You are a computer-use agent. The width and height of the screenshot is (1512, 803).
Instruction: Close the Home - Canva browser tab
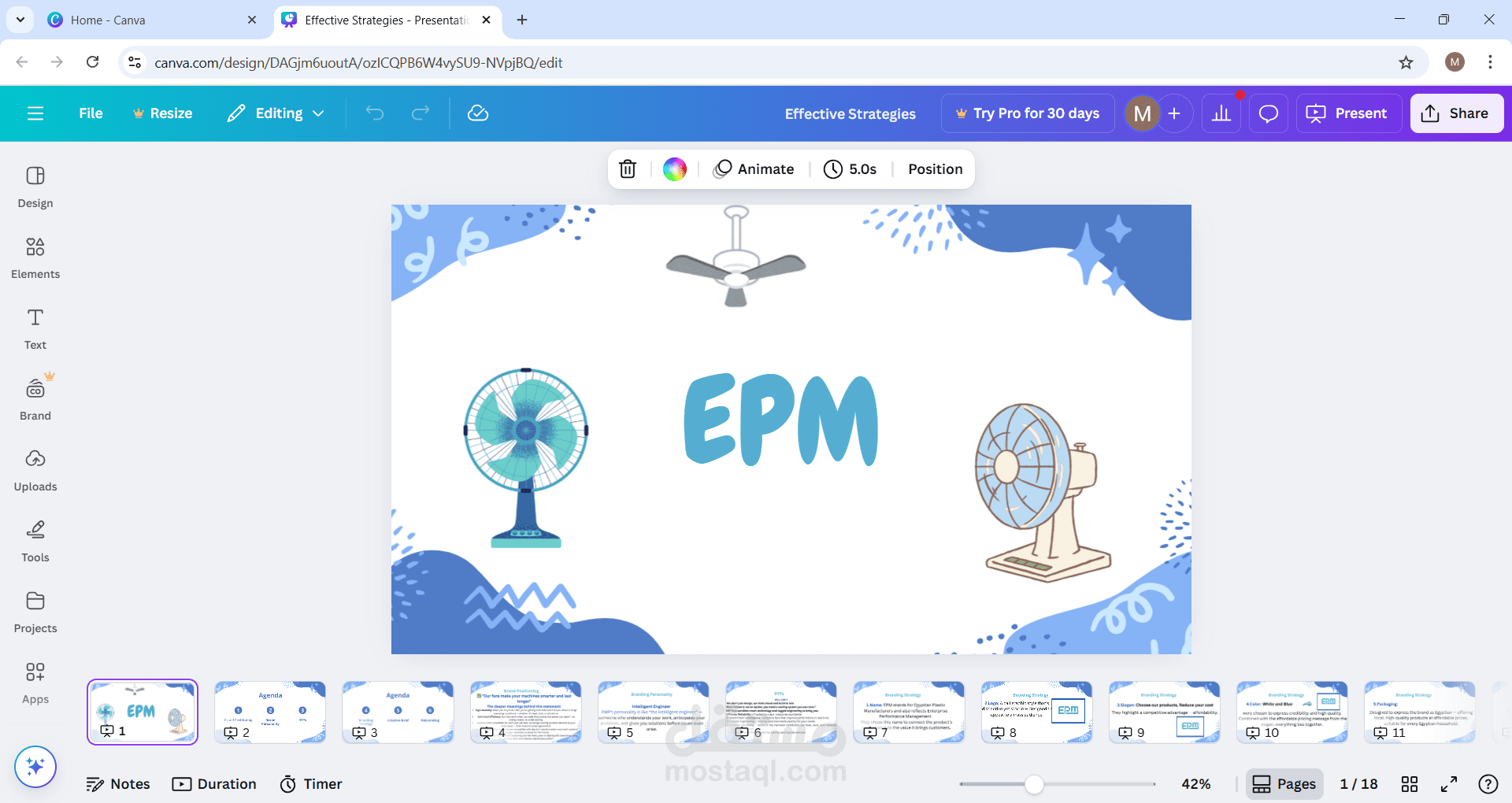tap(252, 20)
